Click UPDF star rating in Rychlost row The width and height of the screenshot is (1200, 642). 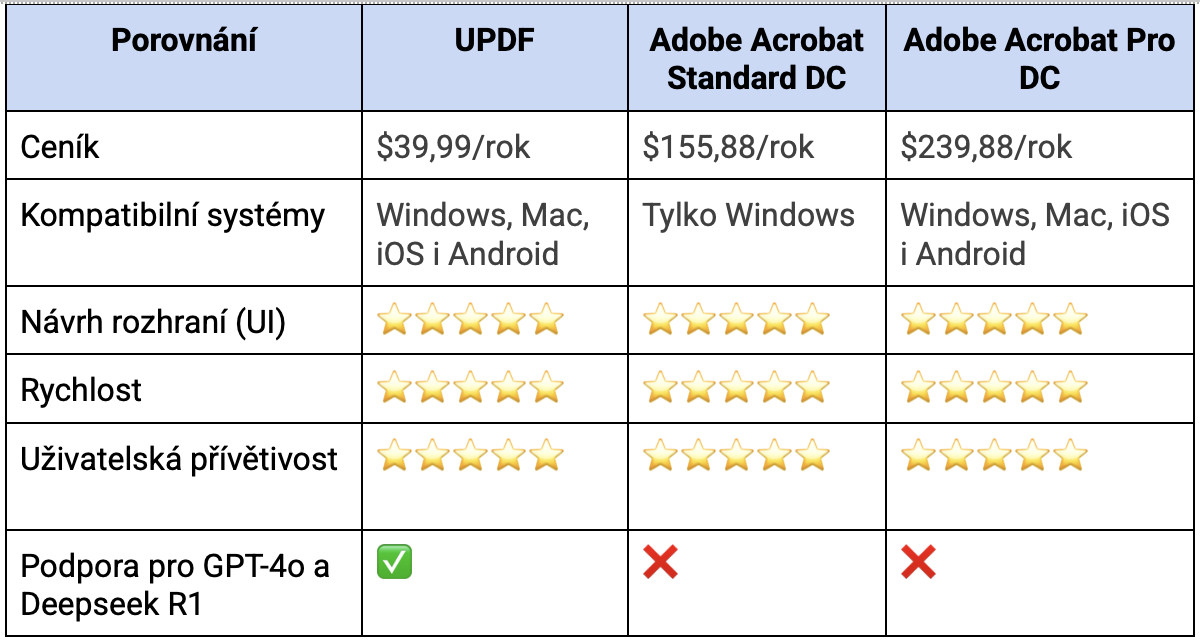point(471,388)
